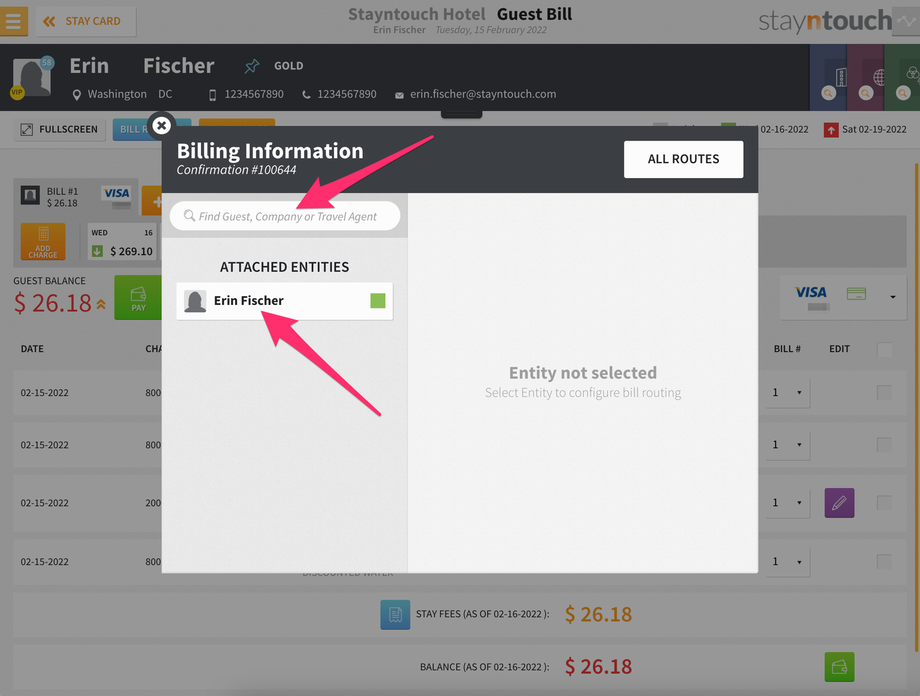This screenshot has width=920, height=696.
Task: Open the group card tab on the far right
Action: coord(902,77)
